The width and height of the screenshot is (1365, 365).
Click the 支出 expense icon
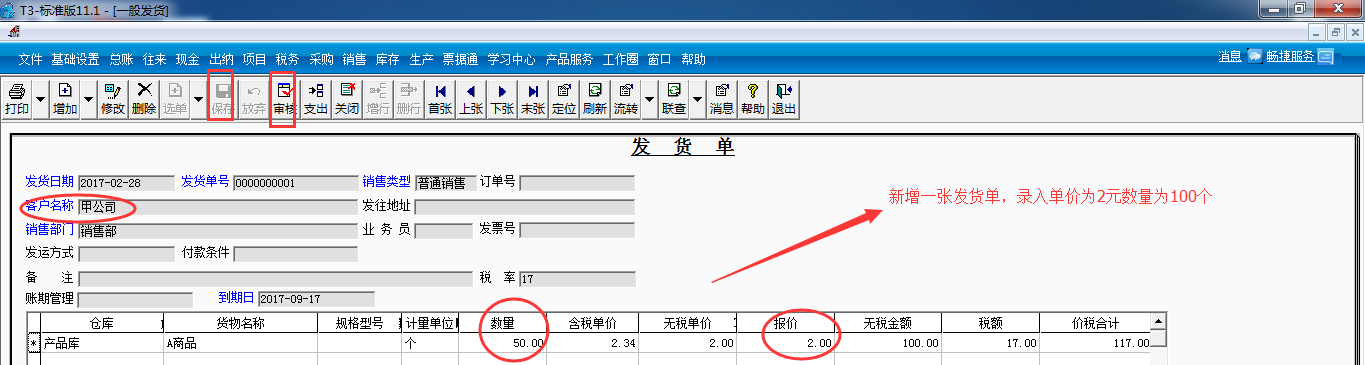click(315, 98)
